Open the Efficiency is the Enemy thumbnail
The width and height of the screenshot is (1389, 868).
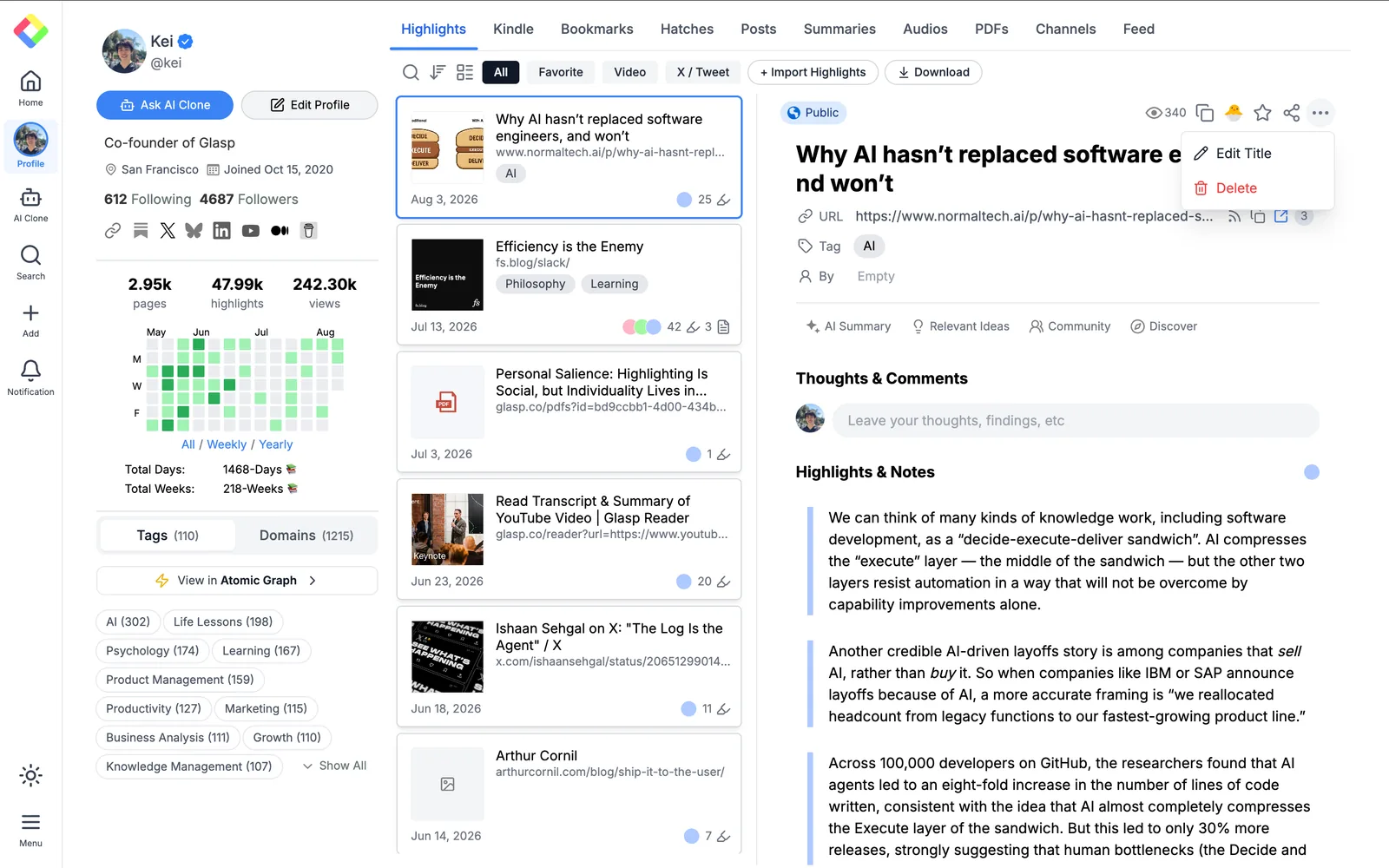[x=447, y=275]
